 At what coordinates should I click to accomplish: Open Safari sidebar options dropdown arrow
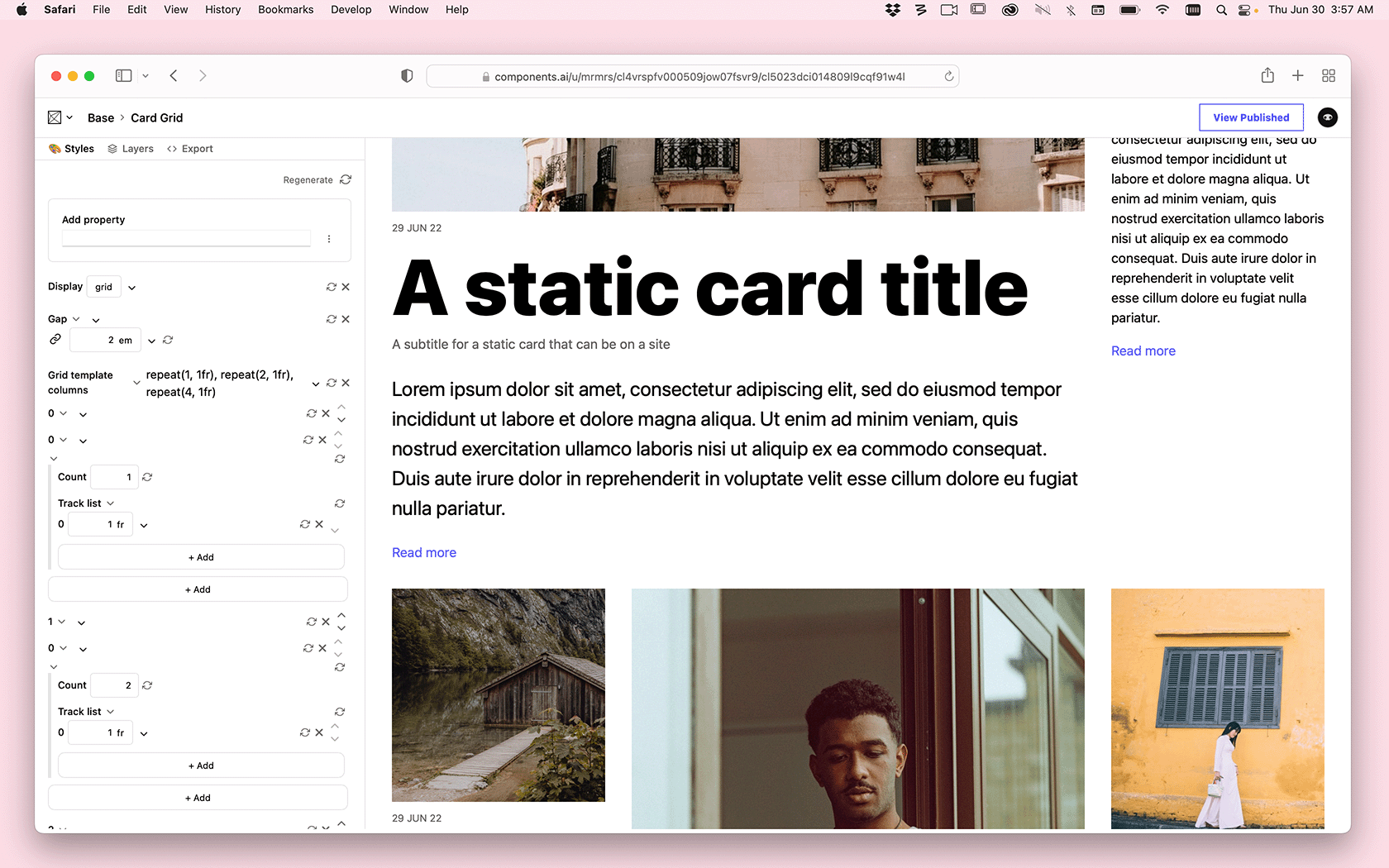coord(146,75)
